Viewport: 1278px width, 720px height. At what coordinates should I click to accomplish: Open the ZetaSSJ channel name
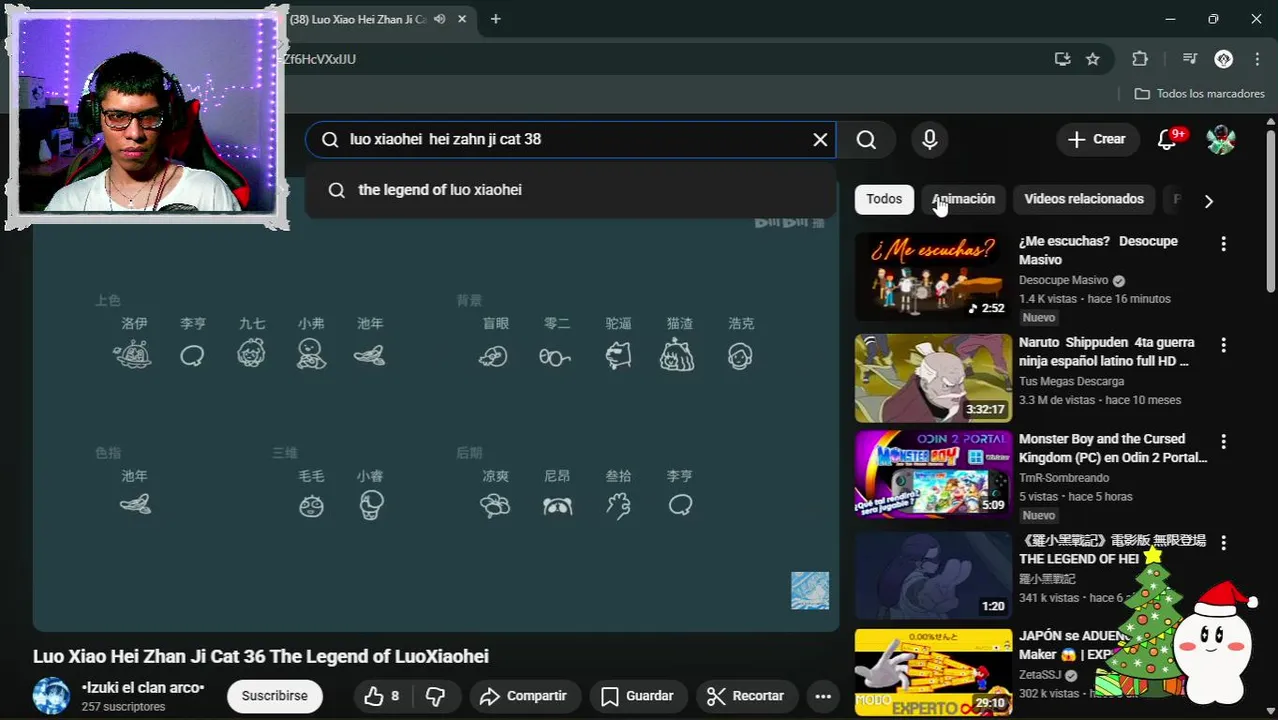pos(1039,675)
